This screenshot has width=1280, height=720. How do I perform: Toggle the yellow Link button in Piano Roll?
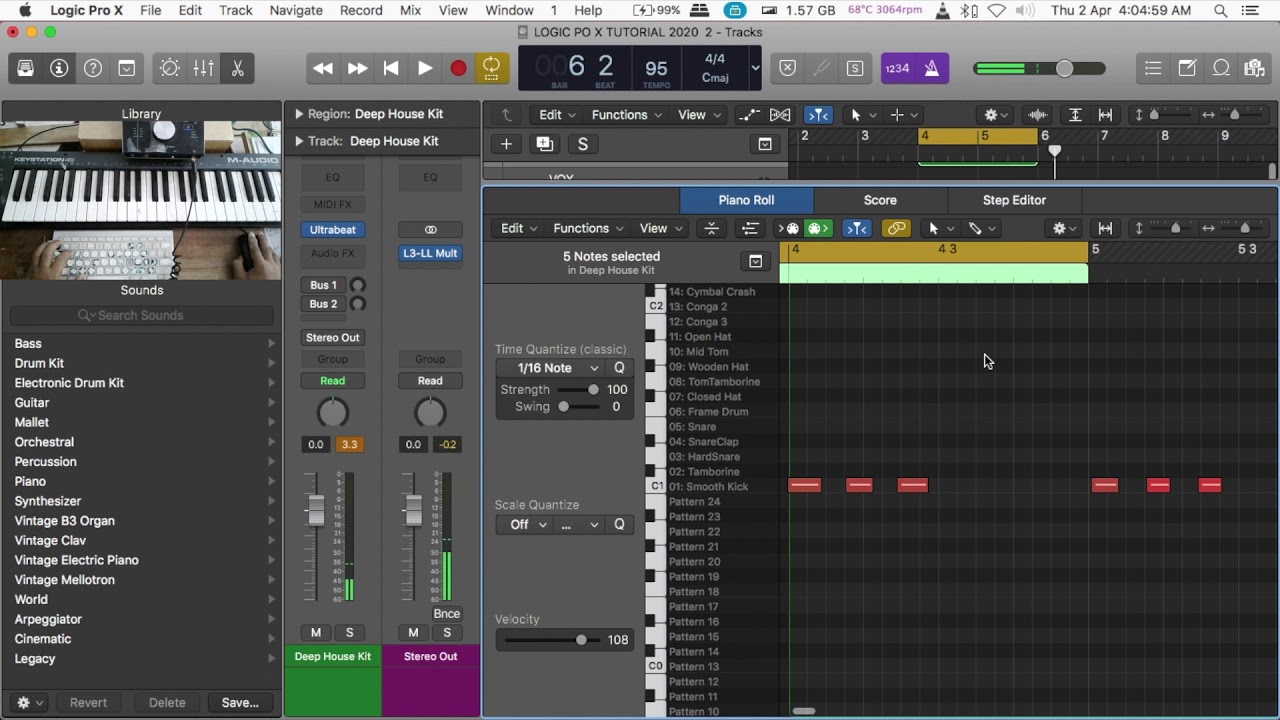point(896,229)
